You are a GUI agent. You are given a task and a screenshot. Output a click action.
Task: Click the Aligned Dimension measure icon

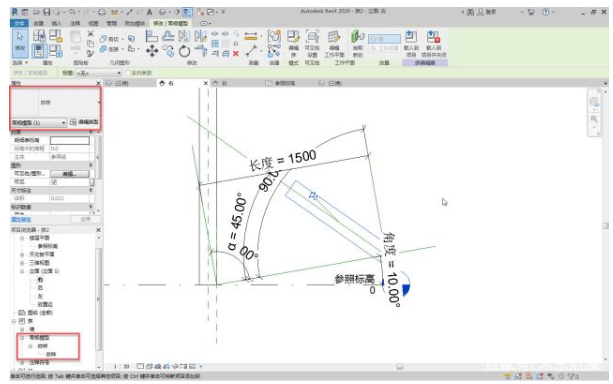coord(251,36)
